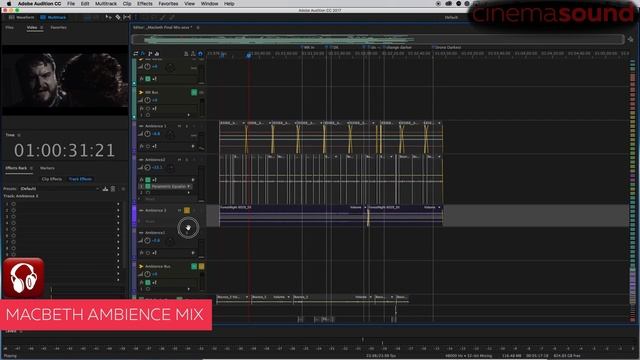
Task: Switch to the Files panel tab
Action: pyautogui.click(x=10, y=27)
